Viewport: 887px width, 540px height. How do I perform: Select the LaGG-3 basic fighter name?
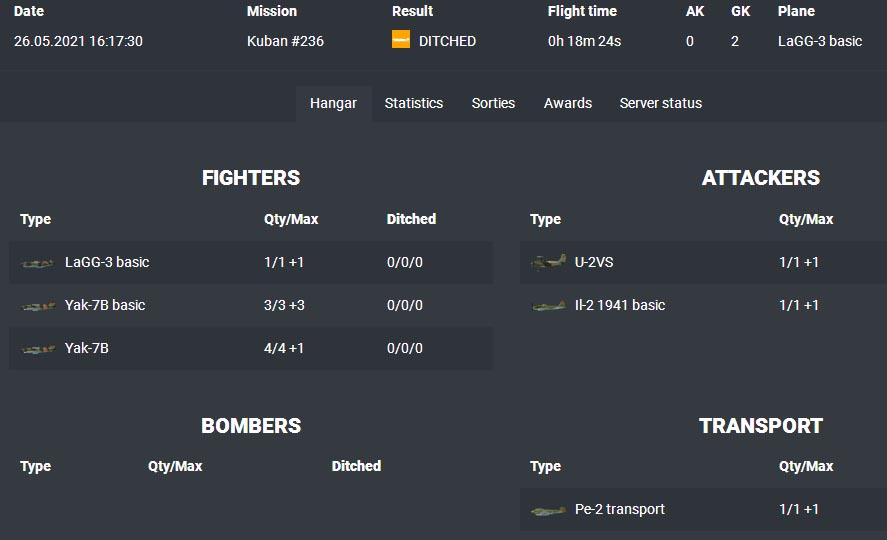pos(107,262)
